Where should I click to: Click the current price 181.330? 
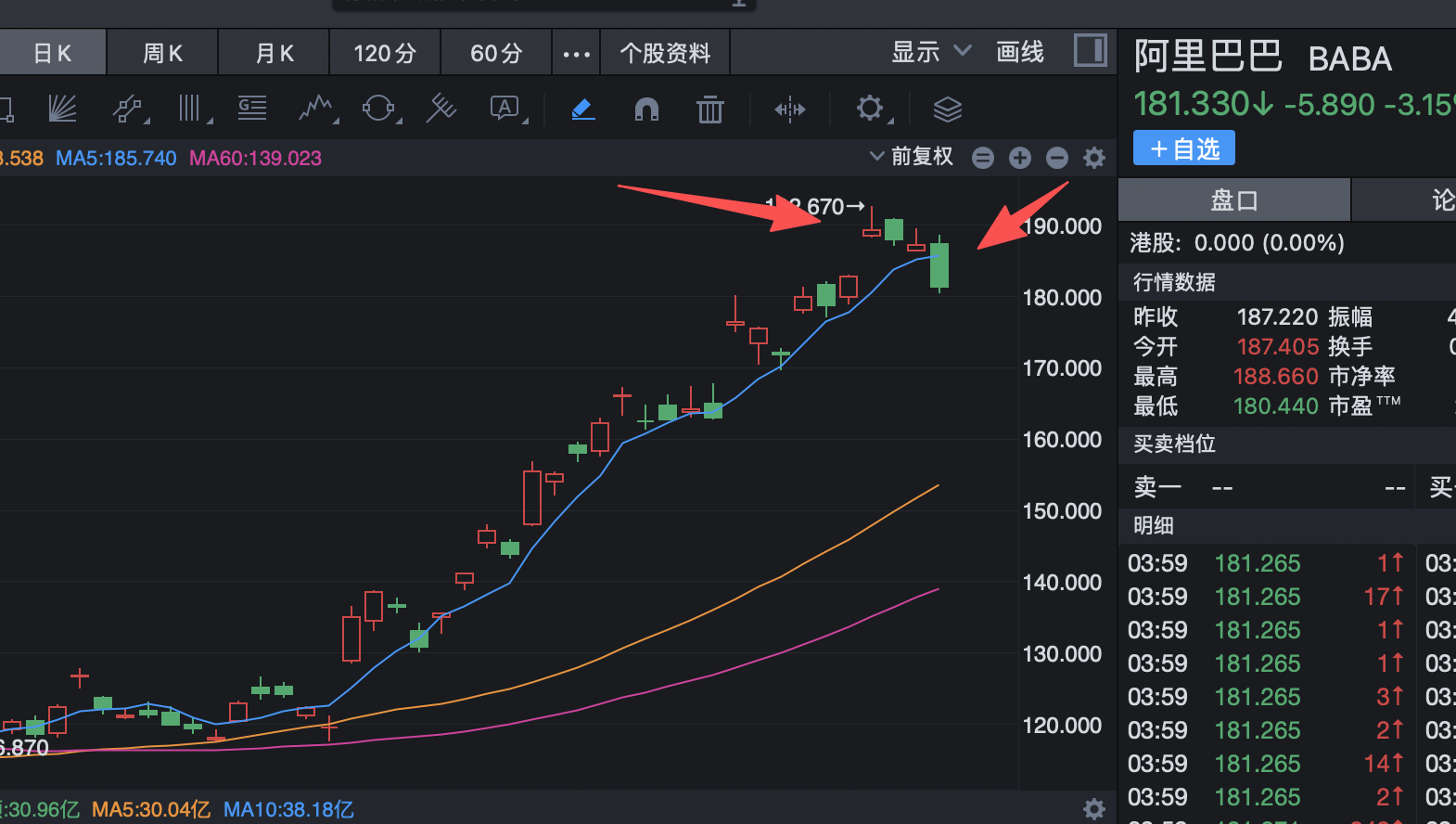[x=1192, y=104]
